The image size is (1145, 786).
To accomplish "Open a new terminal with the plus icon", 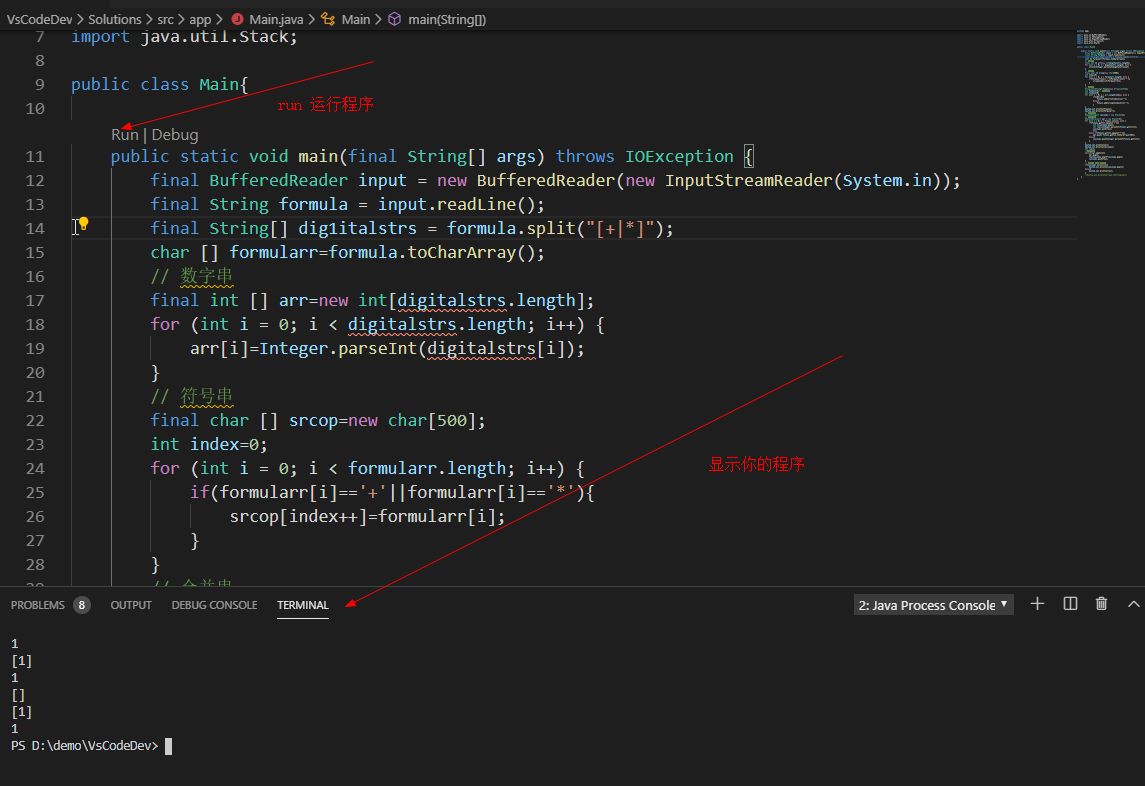I will [1037, 603].
